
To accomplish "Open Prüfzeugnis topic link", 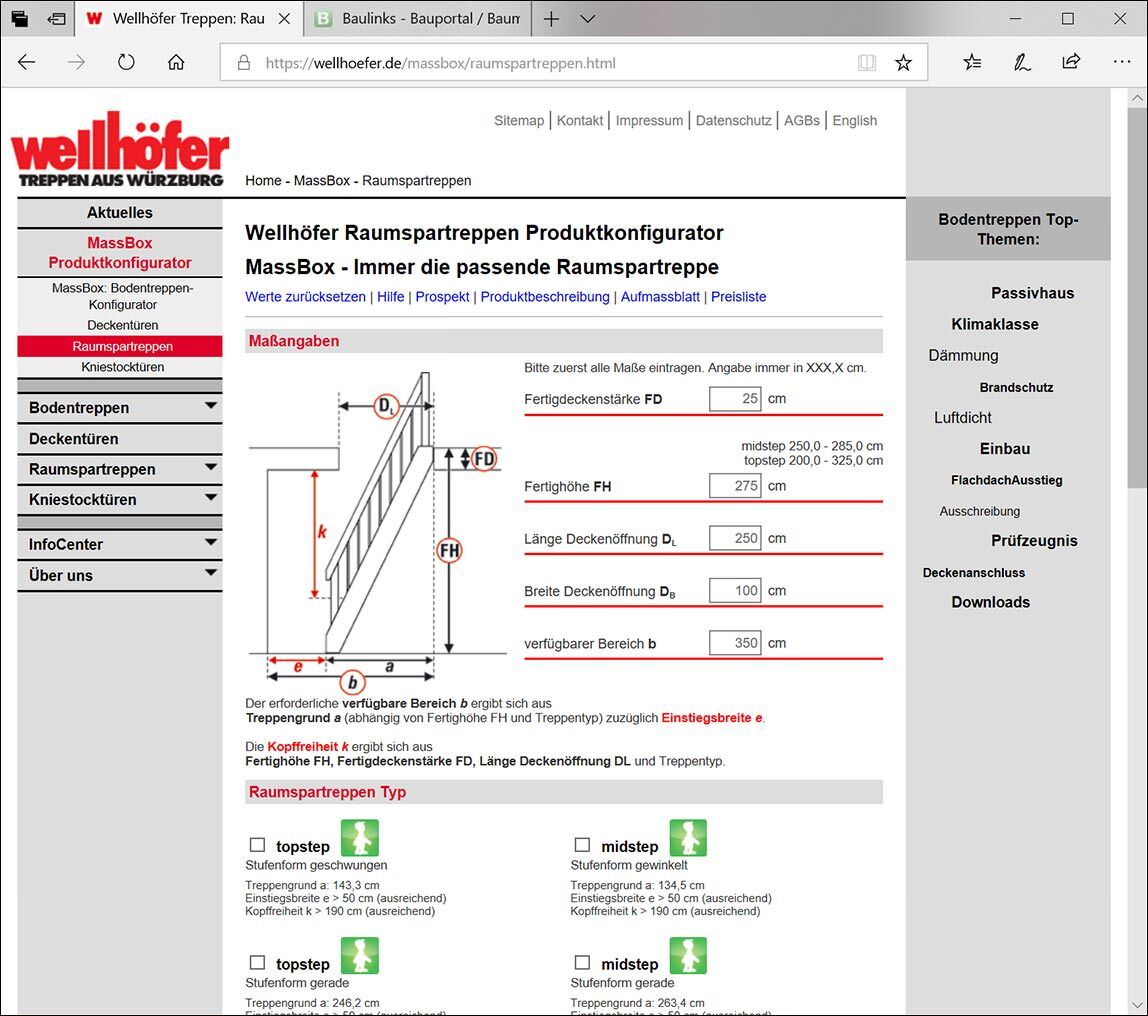I will (1034, 541).
